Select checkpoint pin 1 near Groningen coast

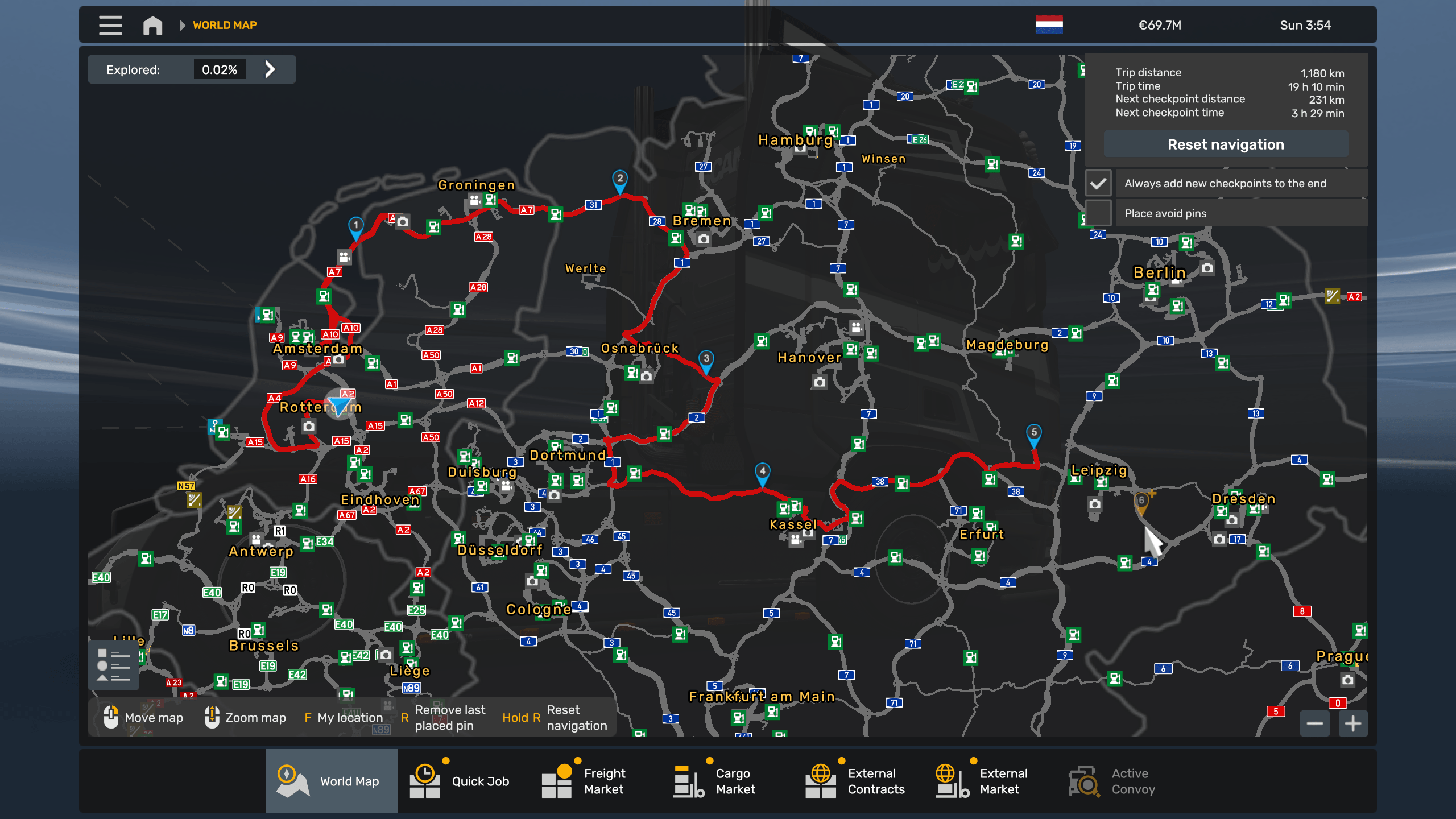click(x=355, y=228)
